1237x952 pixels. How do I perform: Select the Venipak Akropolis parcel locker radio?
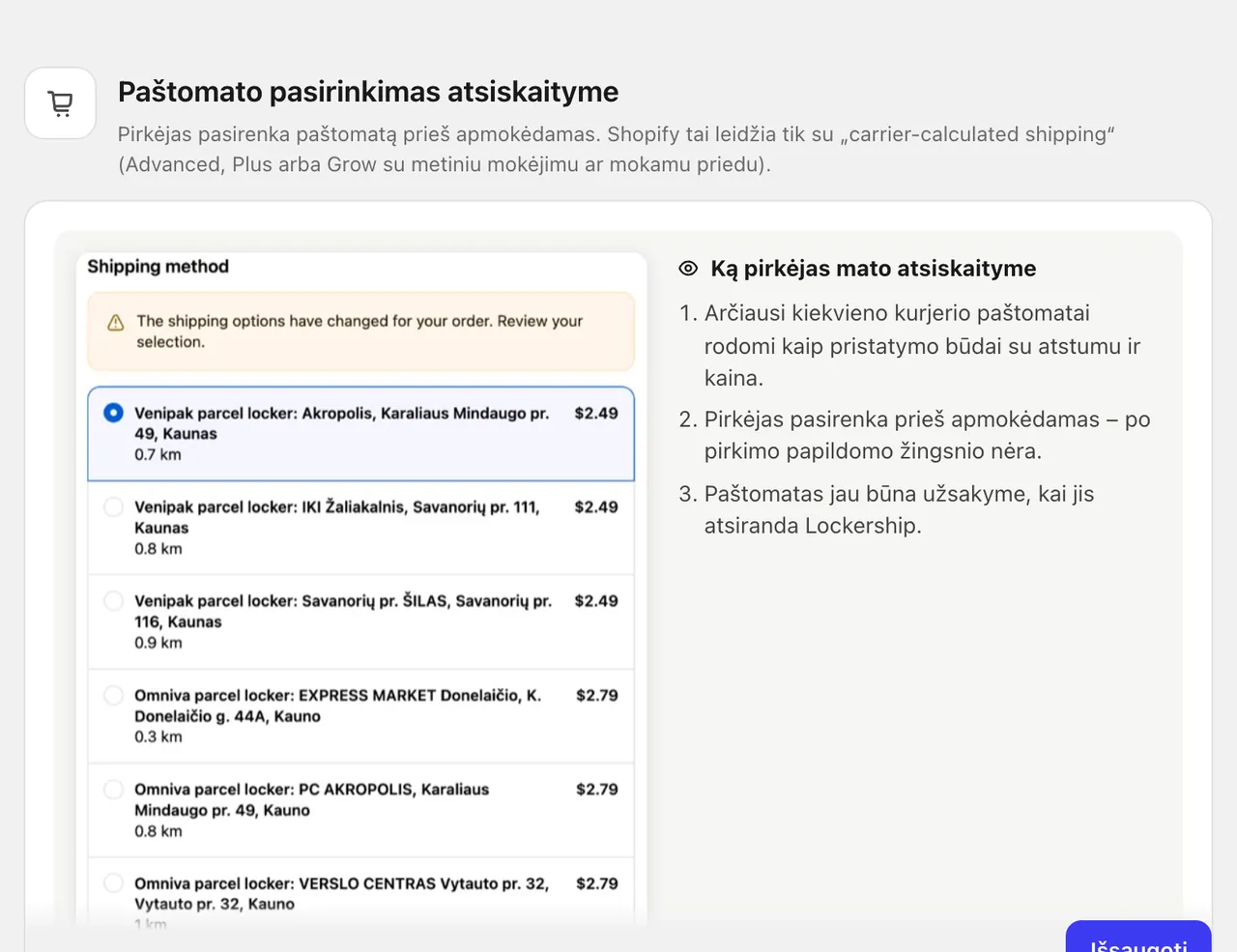click(113, 413)
